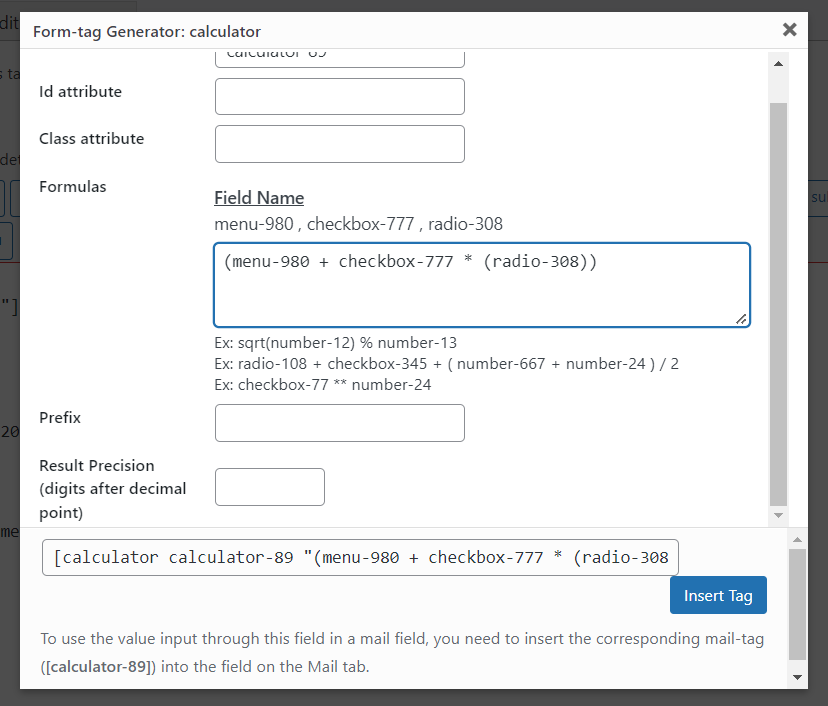This screenshot has width=828, height=706.
Task: Click the footer panel scrollbar thumb
Action: click(x=797, y=605)
